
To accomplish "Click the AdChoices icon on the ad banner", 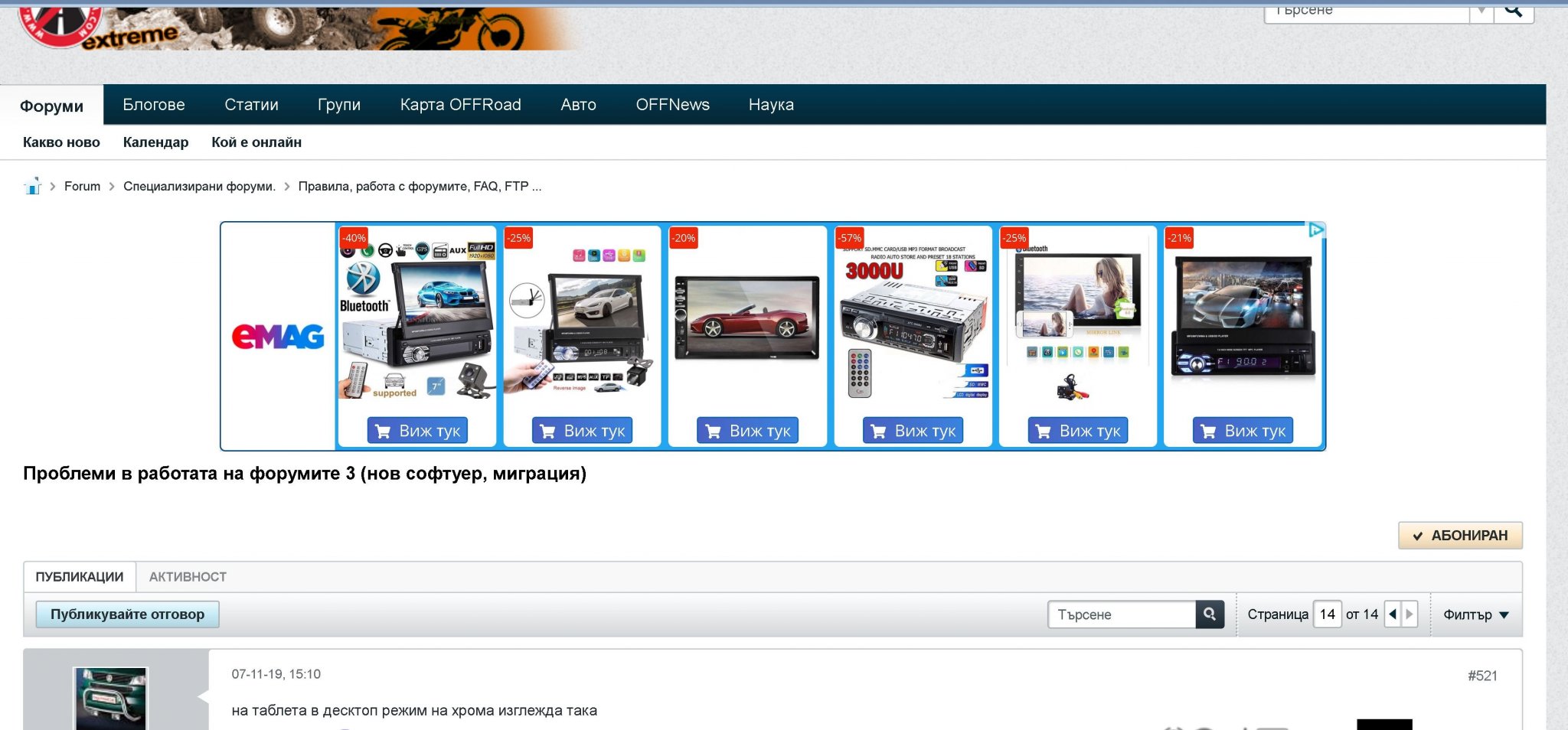I will point(1316,230).
